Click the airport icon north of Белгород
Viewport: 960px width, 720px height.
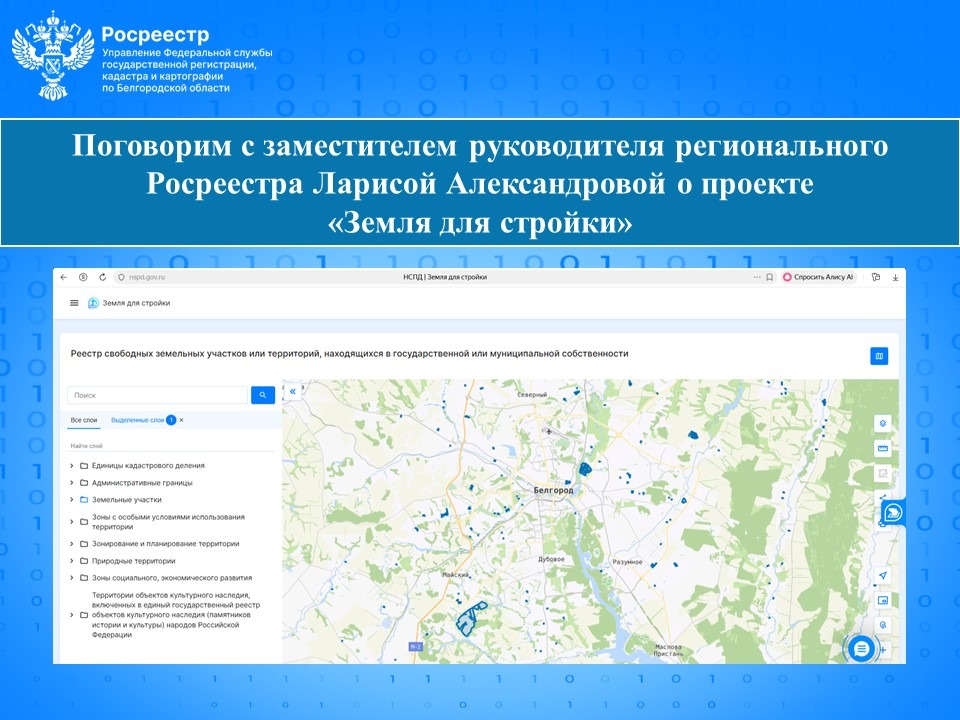tap(549, 432)
